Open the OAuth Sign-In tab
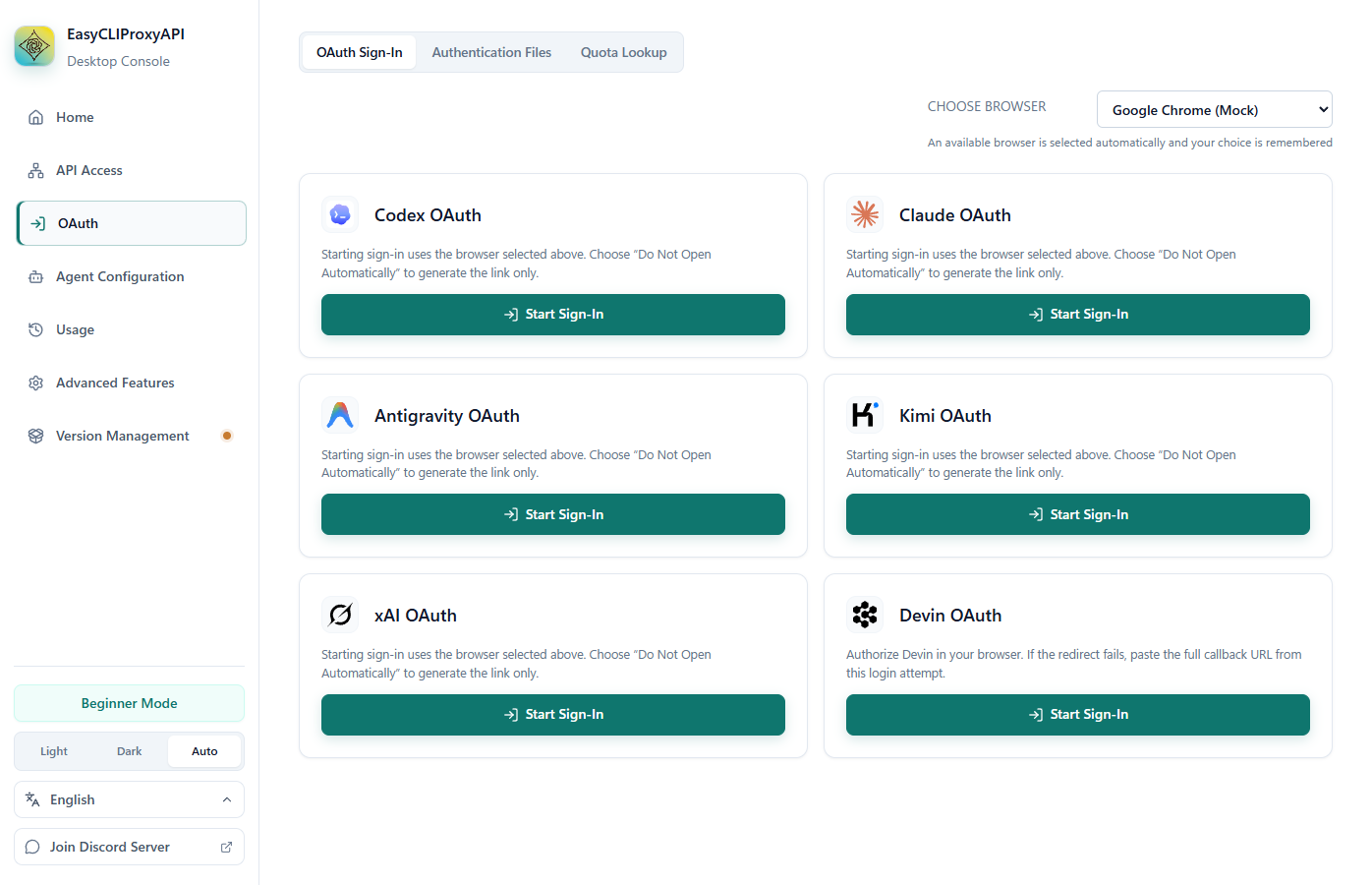 [x=359, y=52]
